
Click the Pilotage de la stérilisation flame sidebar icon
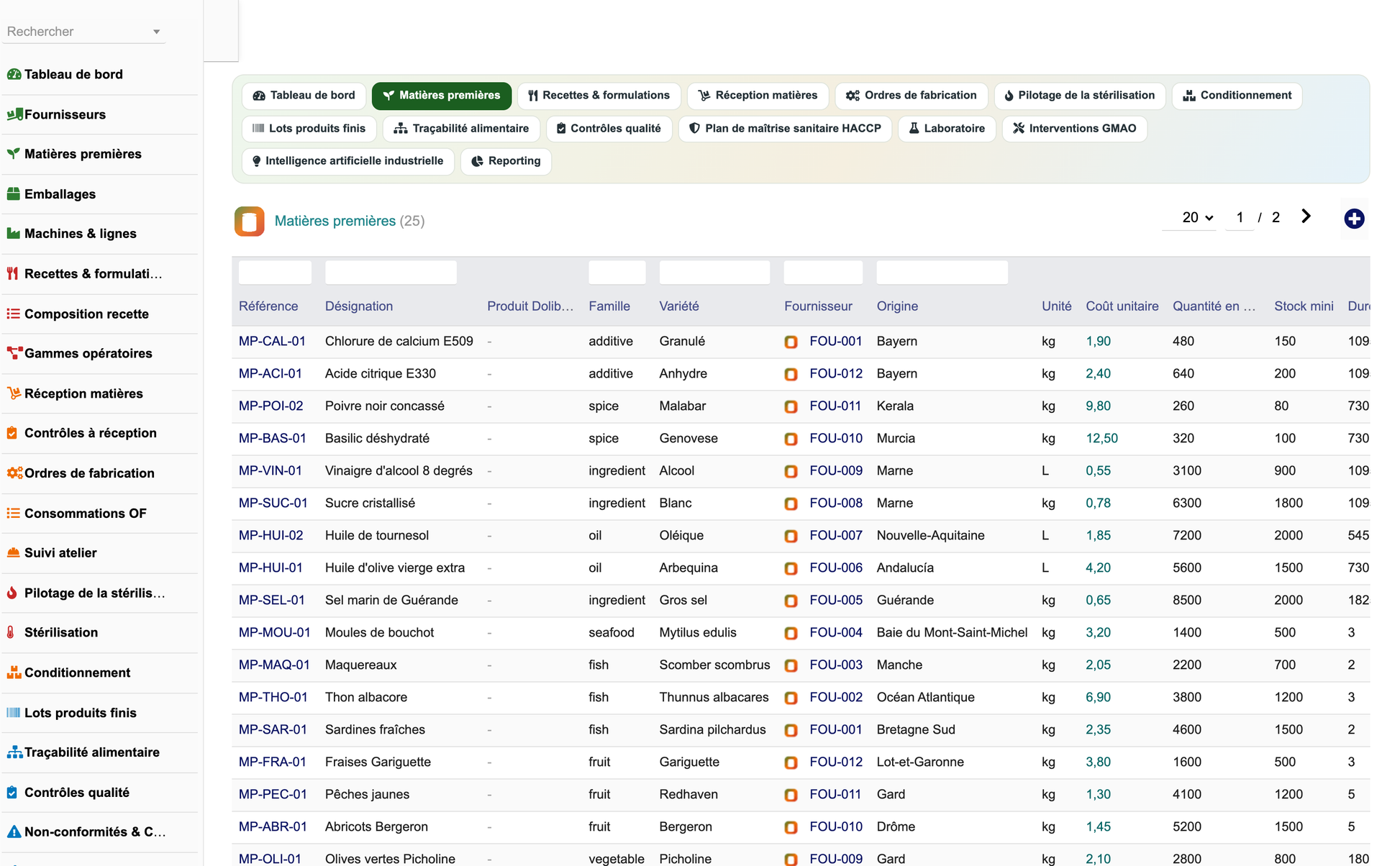coord(12,593)
